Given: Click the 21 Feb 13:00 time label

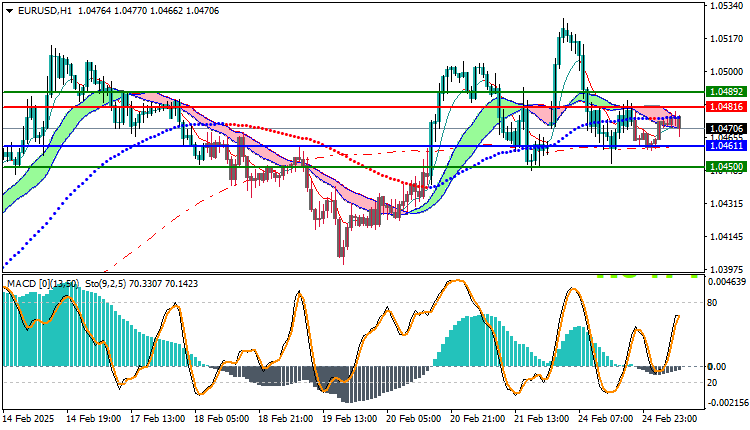Looking at the screenshot, I should (542, 419).
